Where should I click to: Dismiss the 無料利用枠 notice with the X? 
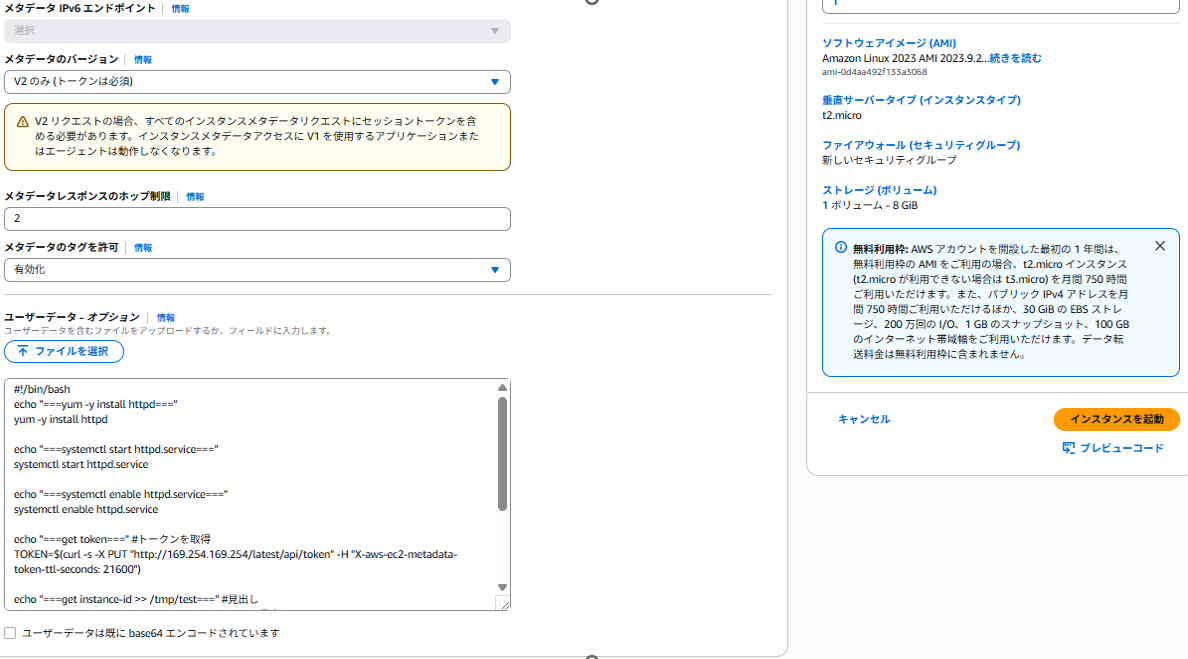[x=1159, y=245]
